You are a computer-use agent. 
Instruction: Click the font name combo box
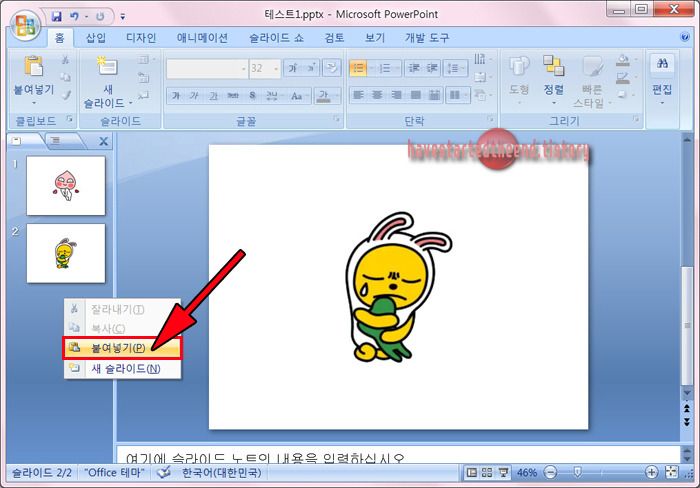point(207,68)
